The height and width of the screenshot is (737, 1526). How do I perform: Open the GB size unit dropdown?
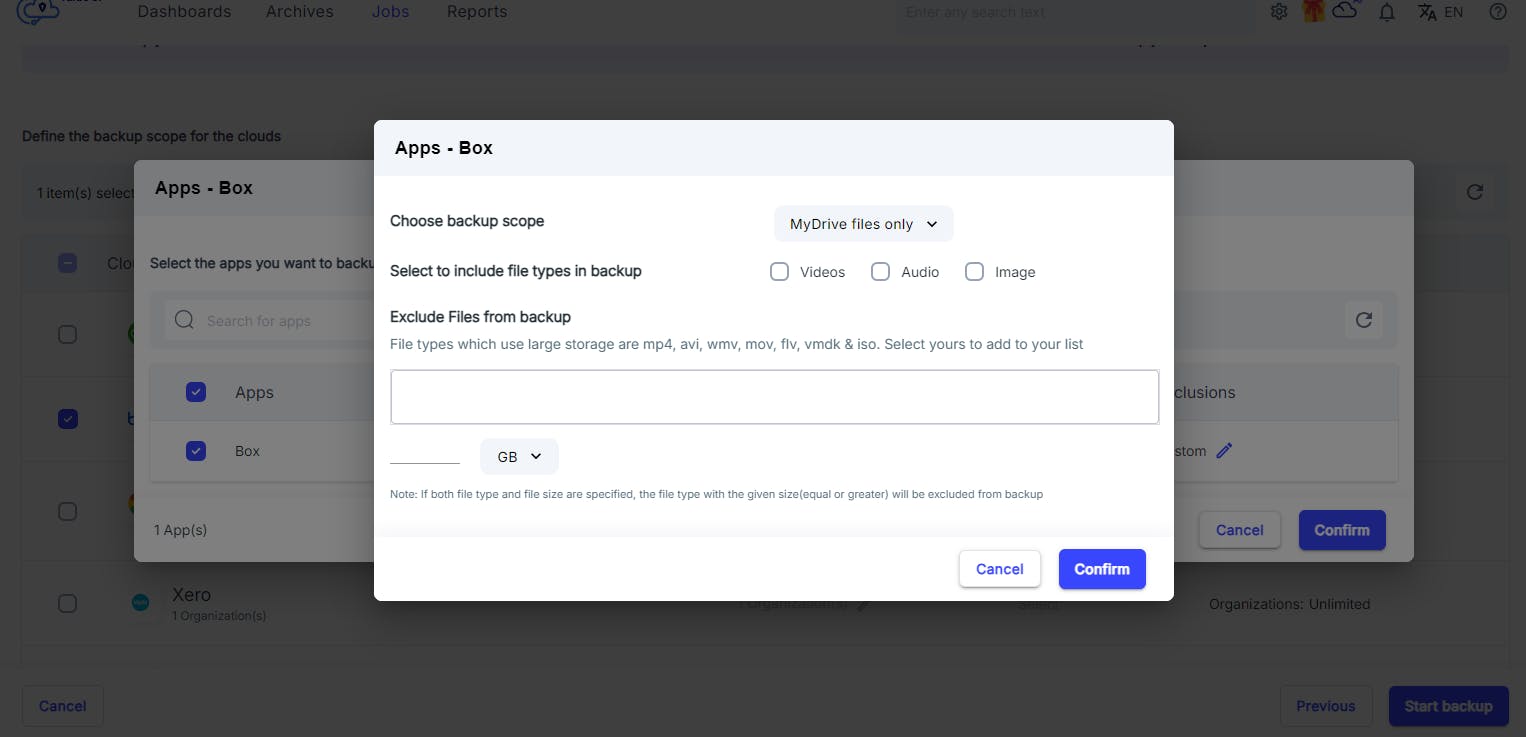519,456
